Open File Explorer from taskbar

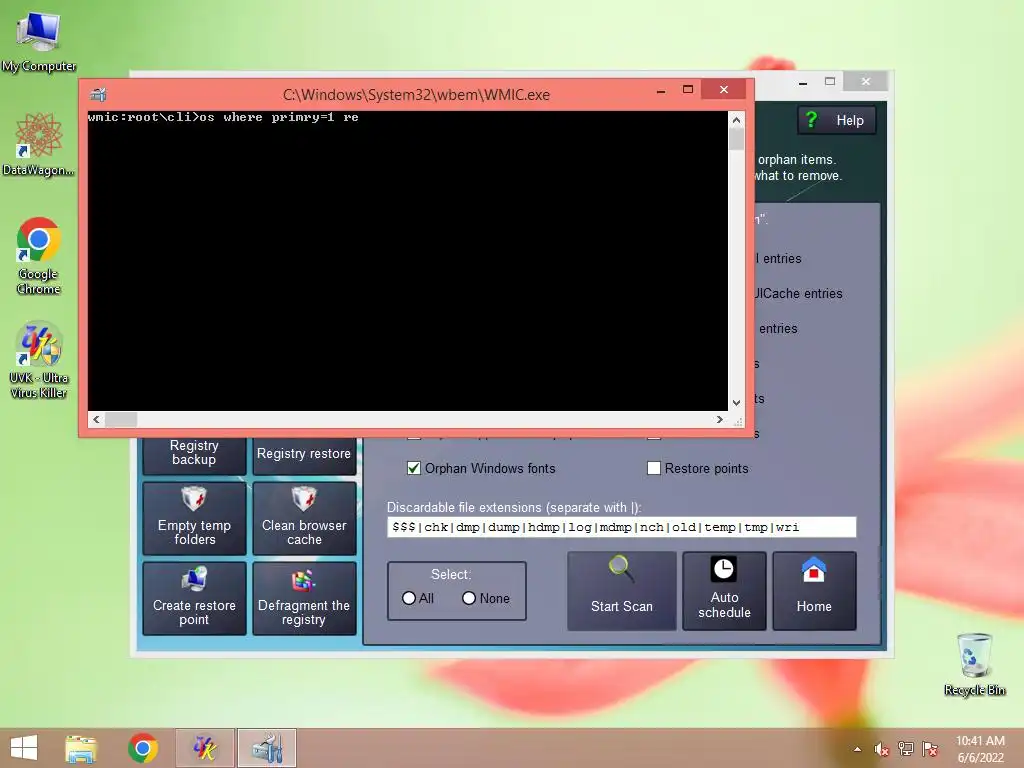point(81,748)
